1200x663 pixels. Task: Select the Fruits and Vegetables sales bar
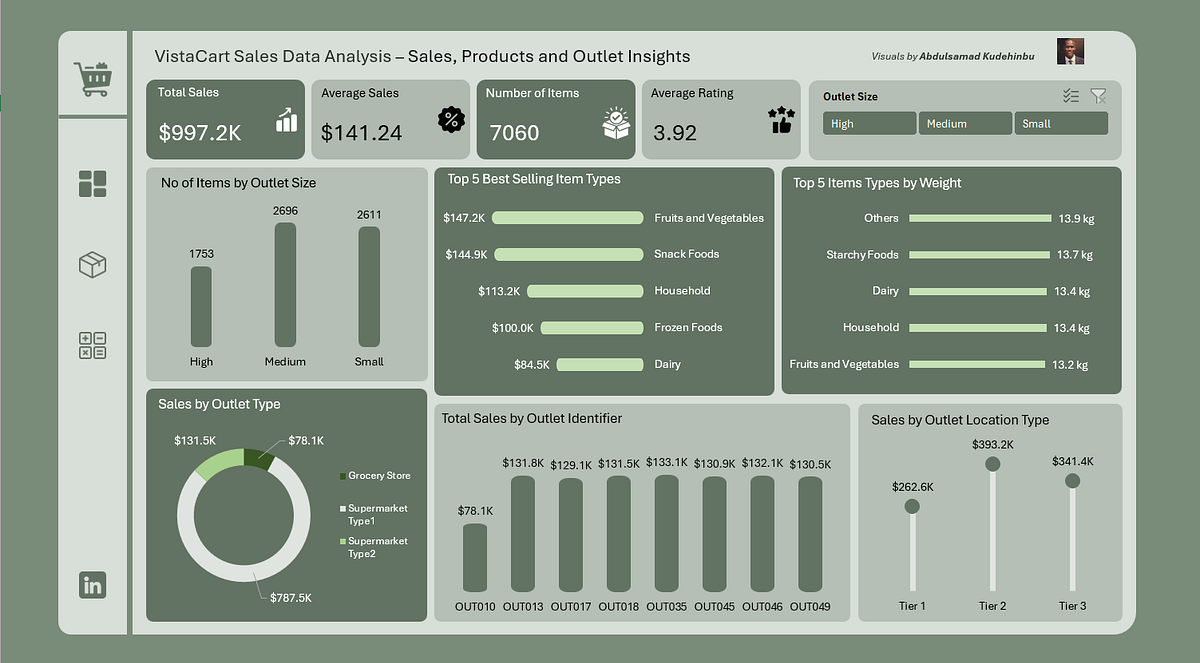coord(567,218)
